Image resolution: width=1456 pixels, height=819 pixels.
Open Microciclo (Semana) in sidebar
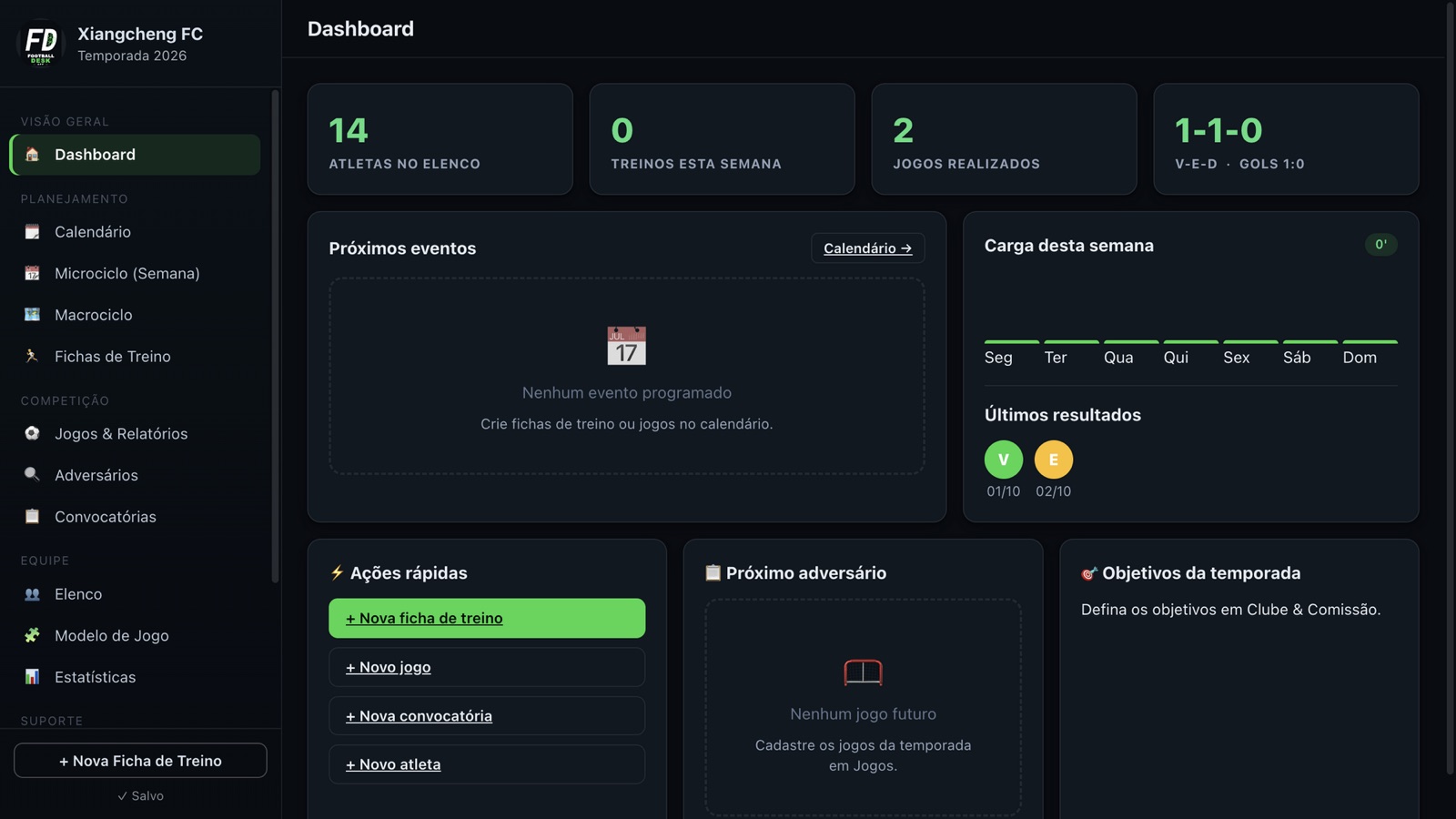135,273
